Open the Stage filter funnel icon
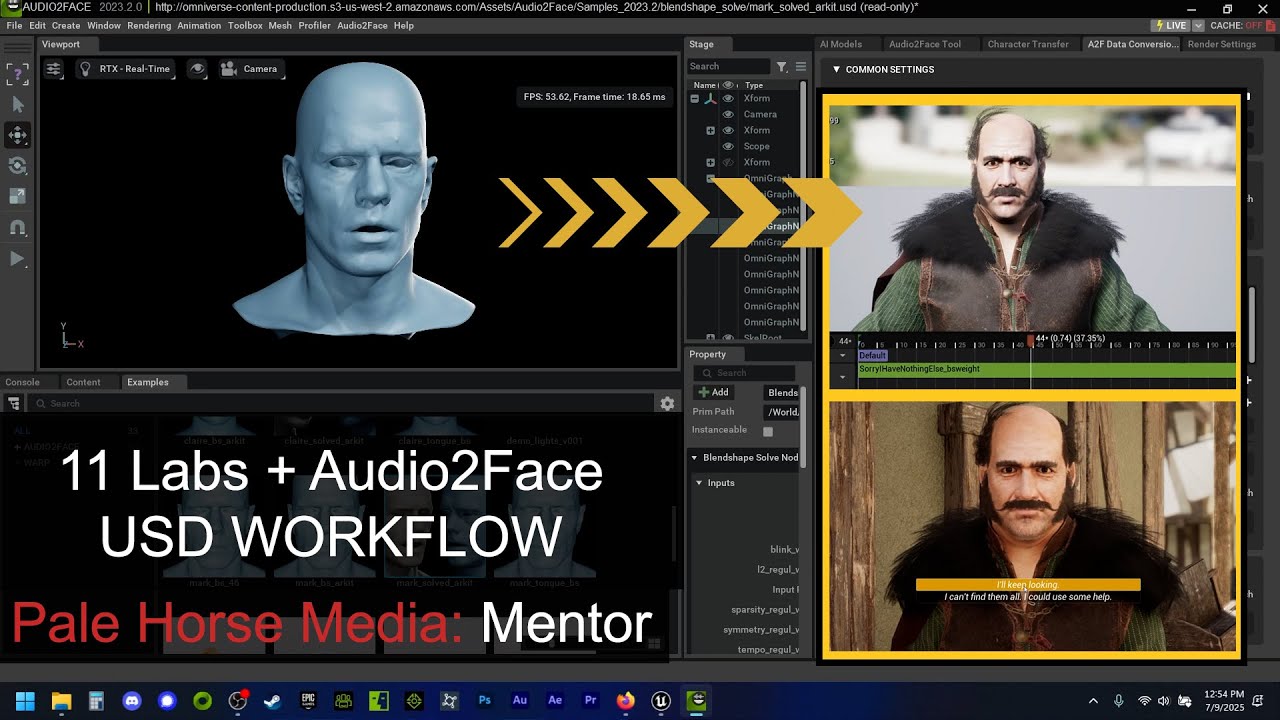The image size is (1280, 720). (782, 66)
